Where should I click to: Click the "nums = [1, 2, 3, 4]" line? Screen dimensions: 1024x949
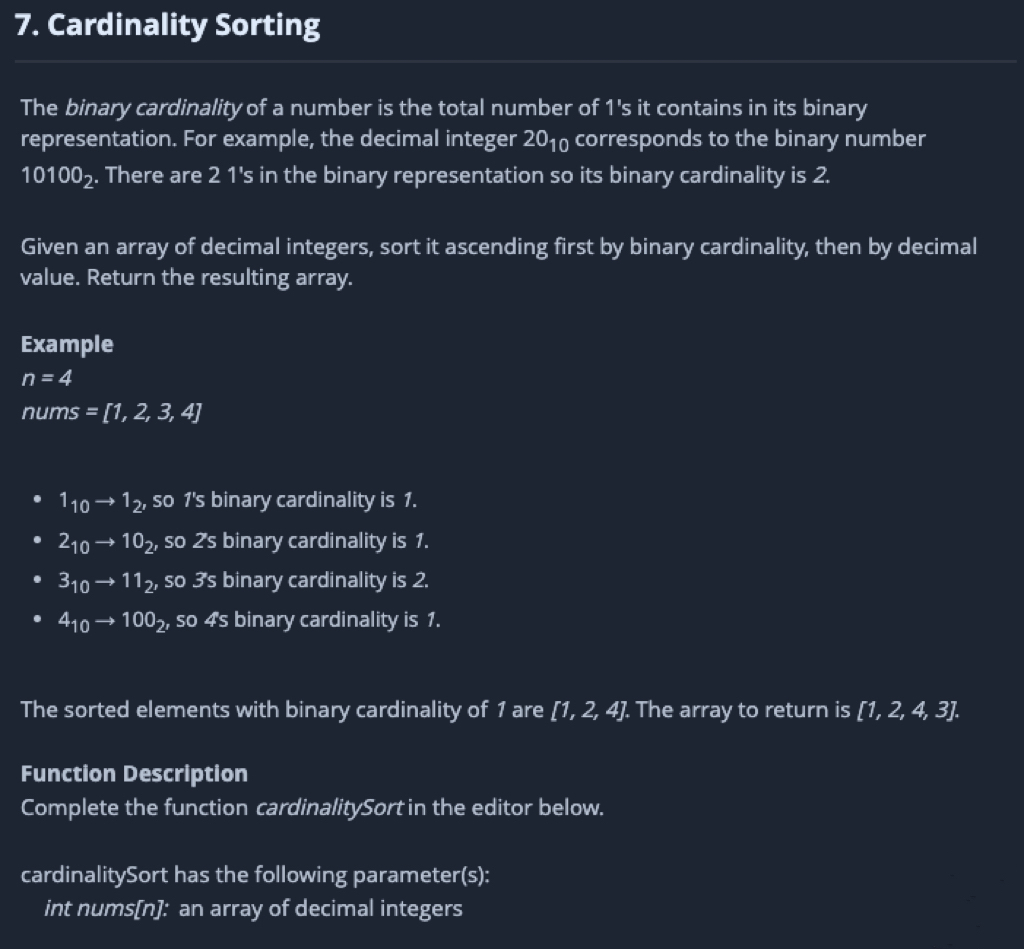coord(111,411)
